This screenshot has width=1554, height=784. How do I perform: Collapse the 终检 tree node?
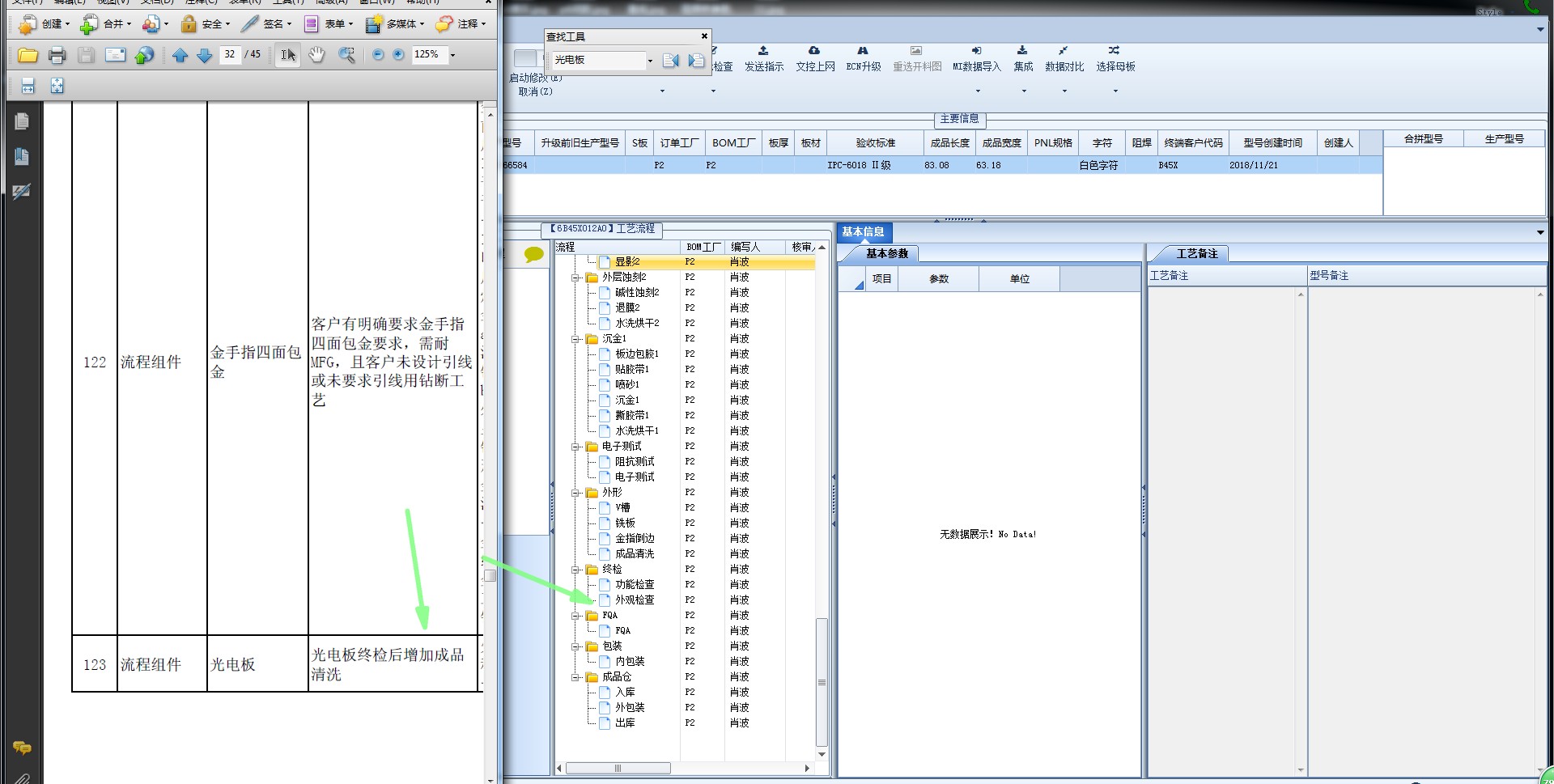pyautogui.click(x=575, y=570)
